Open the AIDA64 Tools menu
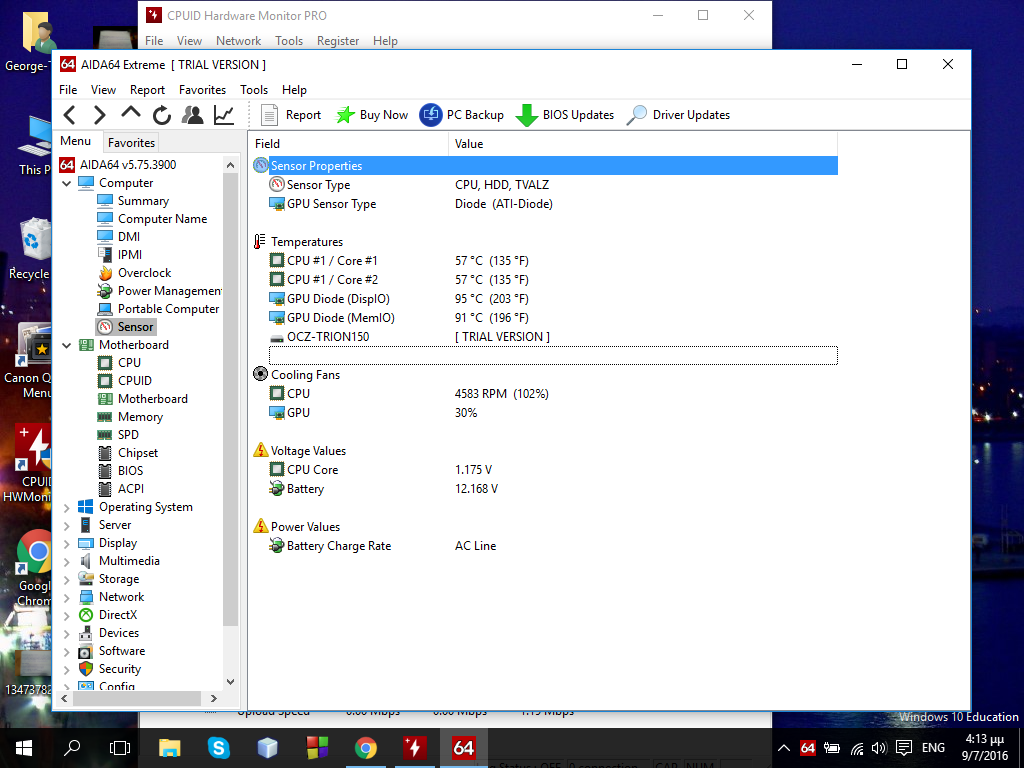This screenshot has height=768, width=1024. [x=254, y=90]
